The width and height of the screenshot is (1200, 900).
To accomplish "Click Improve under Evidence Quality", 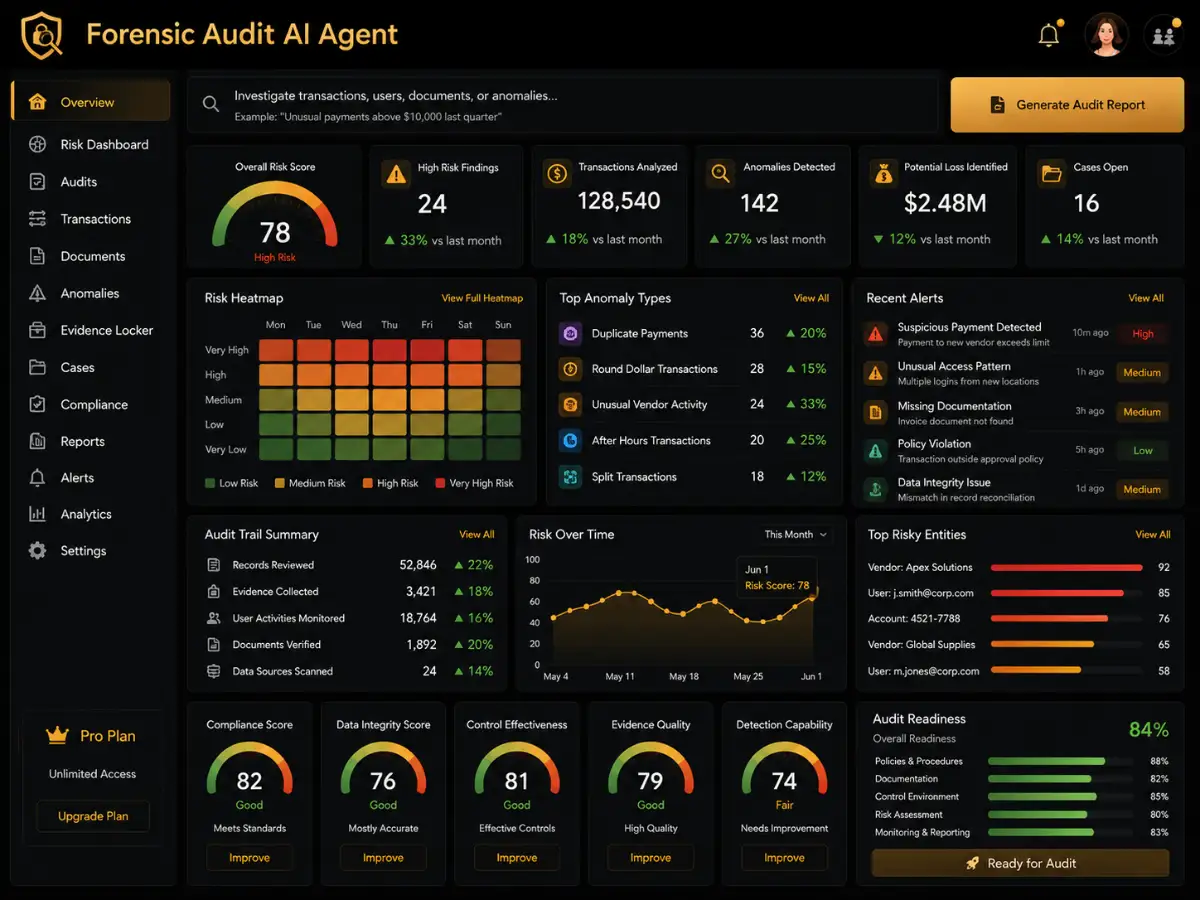I will [x=651, y=858].
